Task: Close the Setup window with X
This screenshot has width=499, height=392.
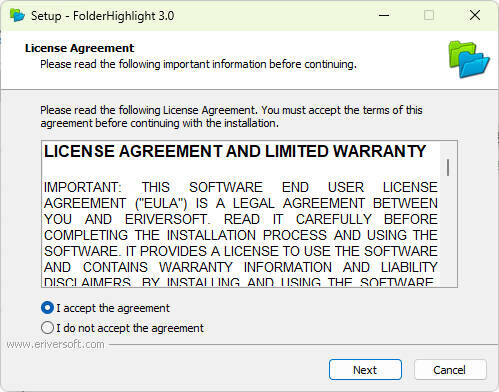Action: [475, 15]
